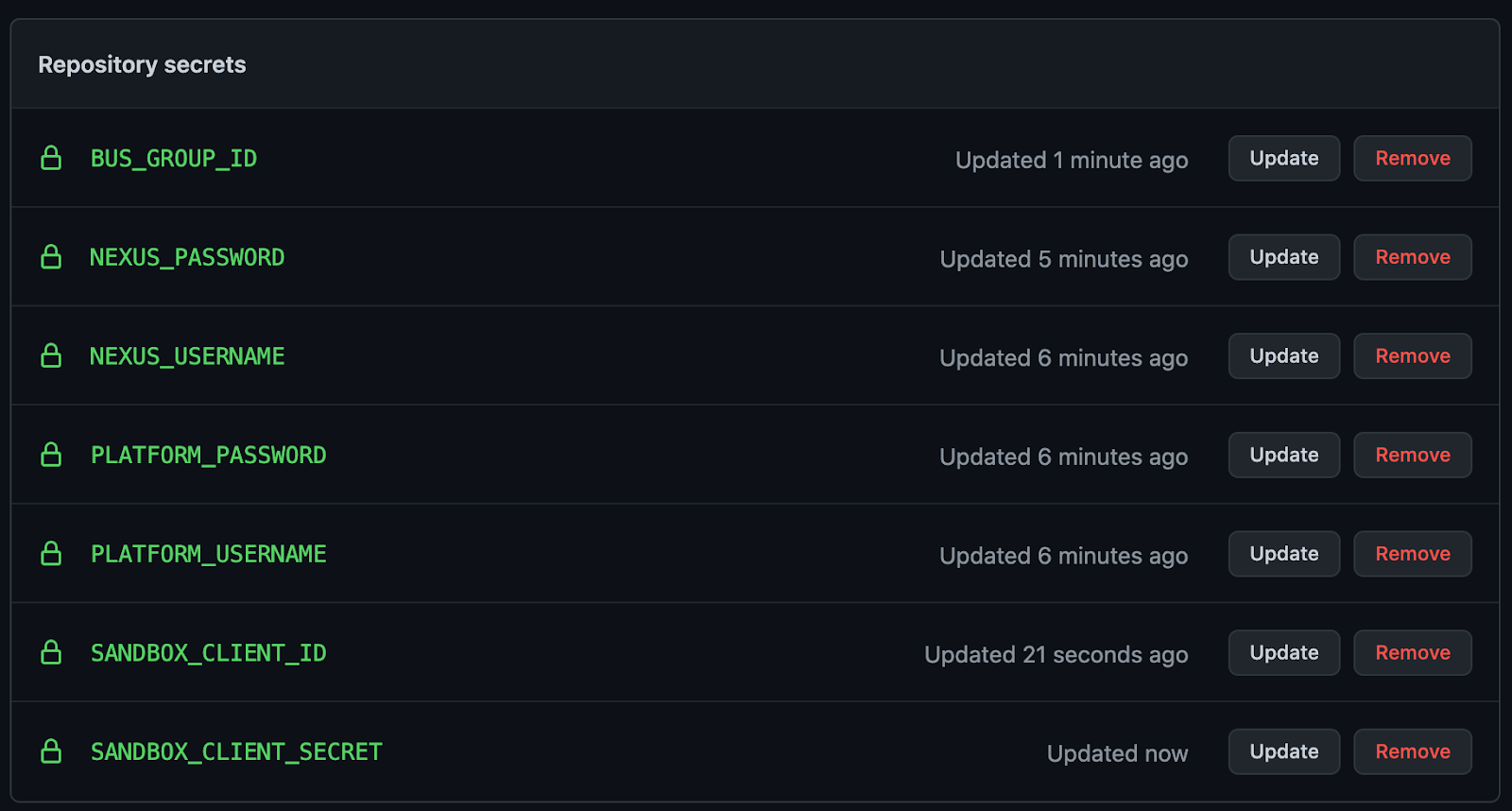1512x811 pixels.
Task: Click the lock icon beside NEXUS_PASSWORD
Action: tap(51, 257)
